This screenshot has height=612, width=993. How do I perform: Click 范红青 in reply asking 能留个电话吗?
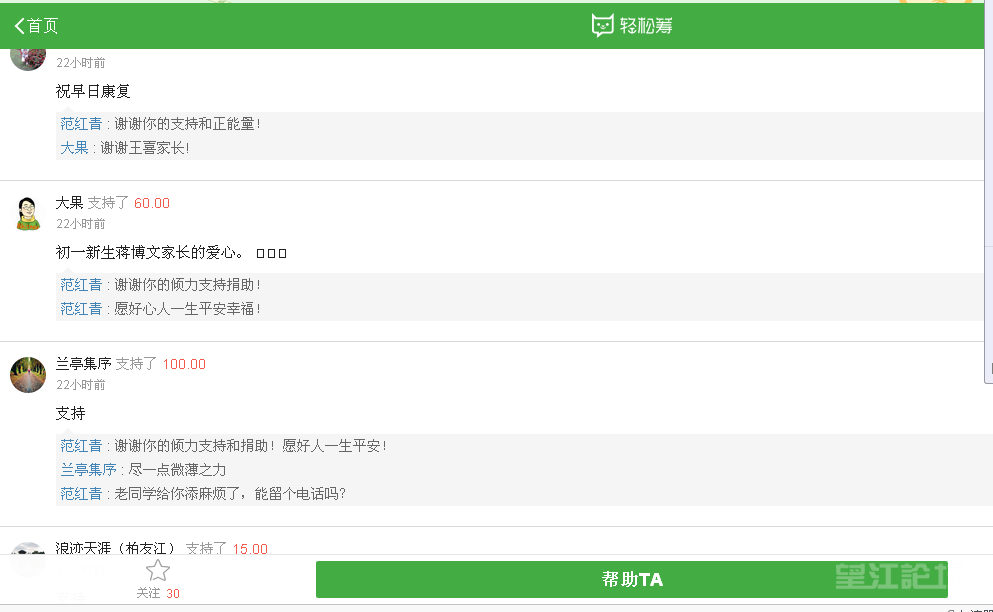[x=81, y=494]
